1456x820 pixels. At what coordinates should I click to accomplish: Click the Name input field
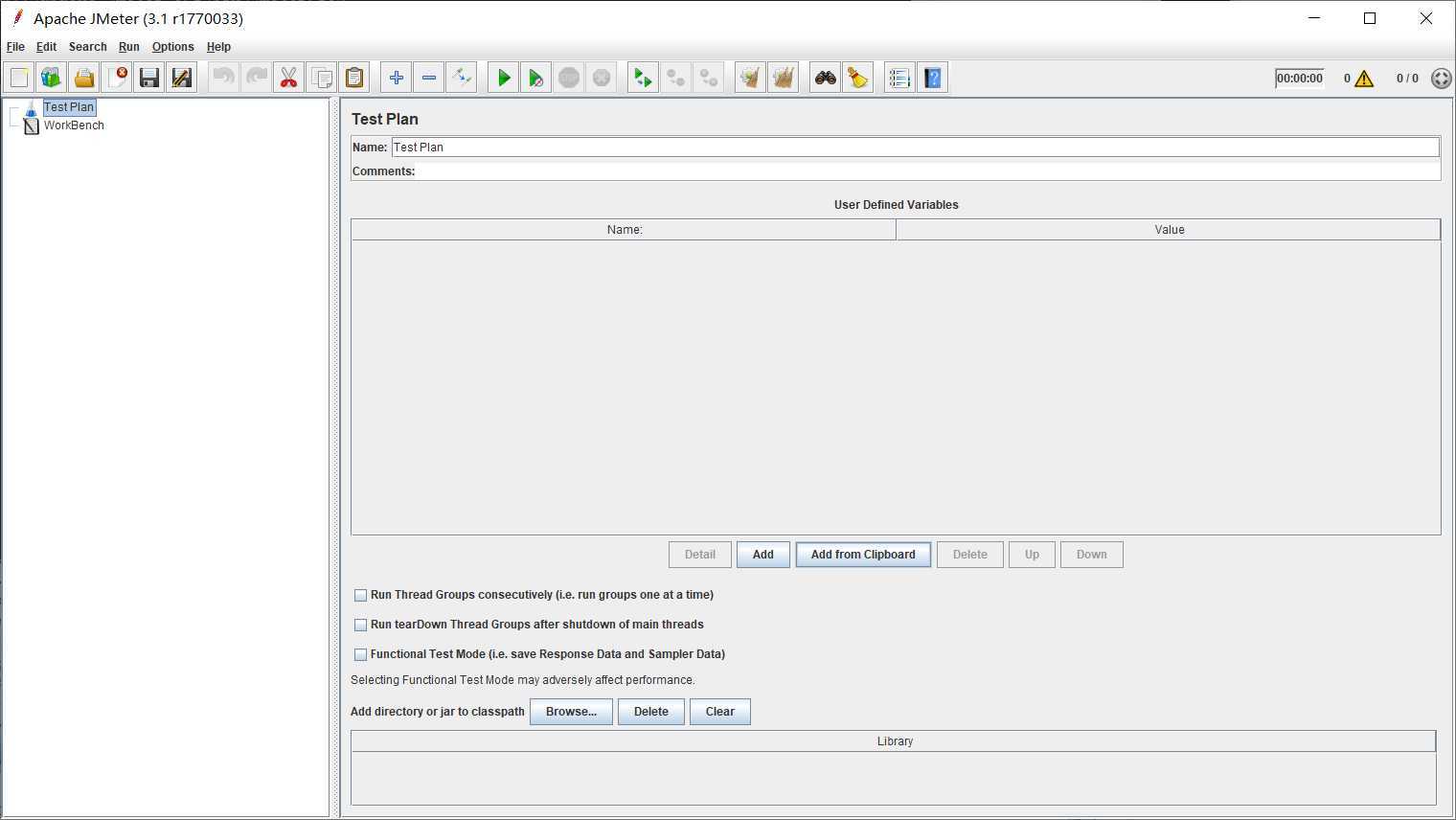click(915, 148)
